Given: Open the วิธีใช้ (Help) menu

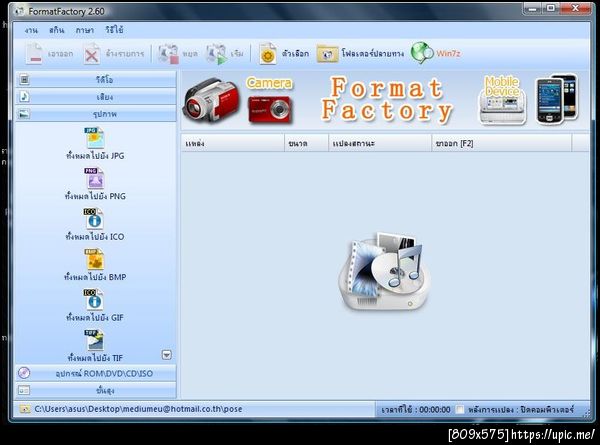Looking at the screenshot, I should 114,30.
